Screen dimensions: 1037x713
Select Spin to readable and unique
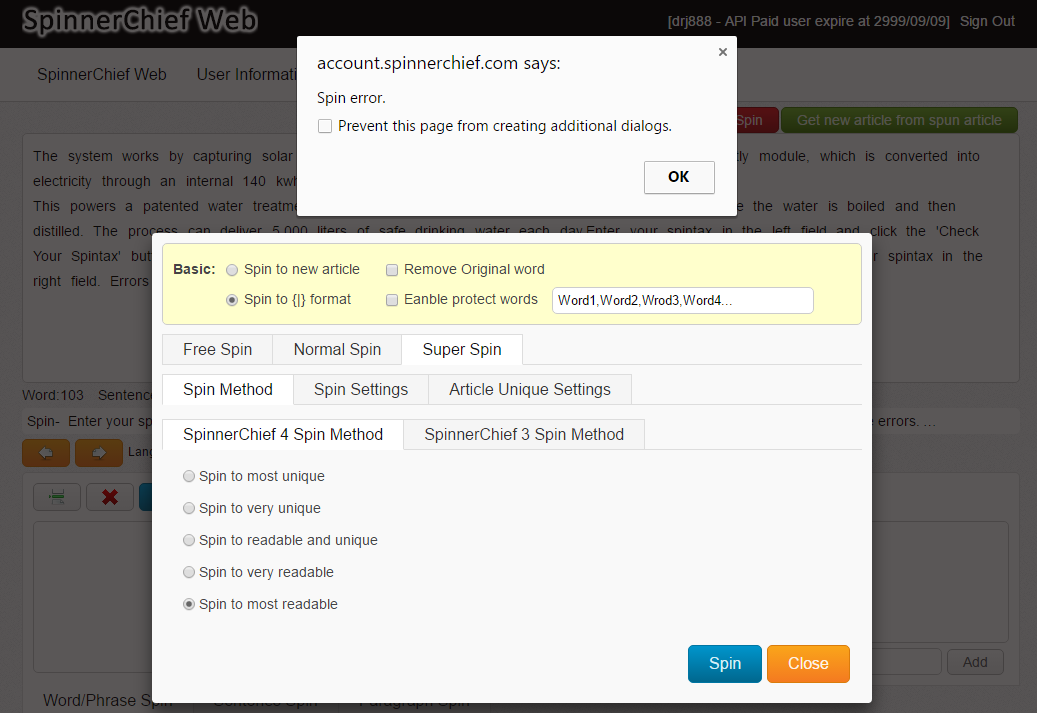189,541
